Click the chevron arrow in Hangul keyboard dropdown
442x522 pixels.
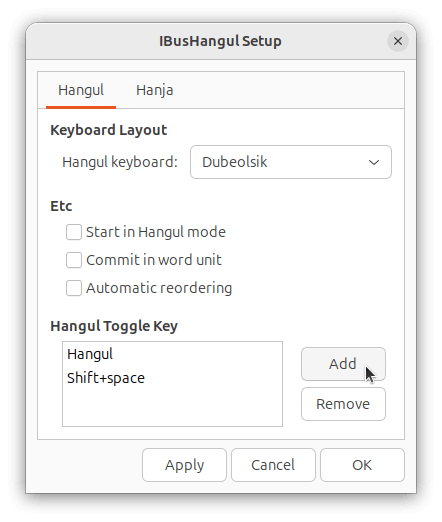(x=374, y=162)
